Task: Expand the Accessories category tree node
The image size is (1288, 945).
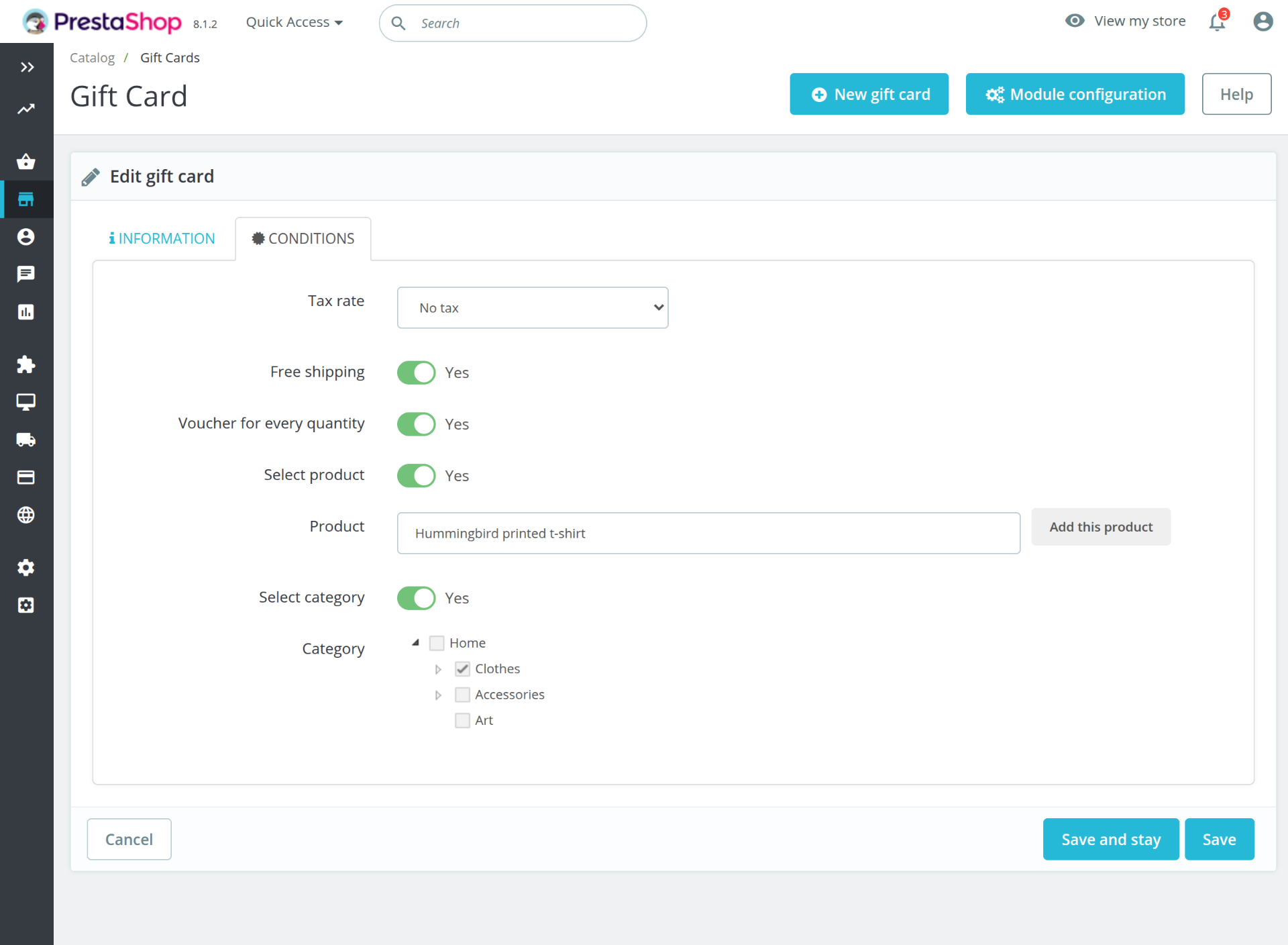Action: click(438, 695)
